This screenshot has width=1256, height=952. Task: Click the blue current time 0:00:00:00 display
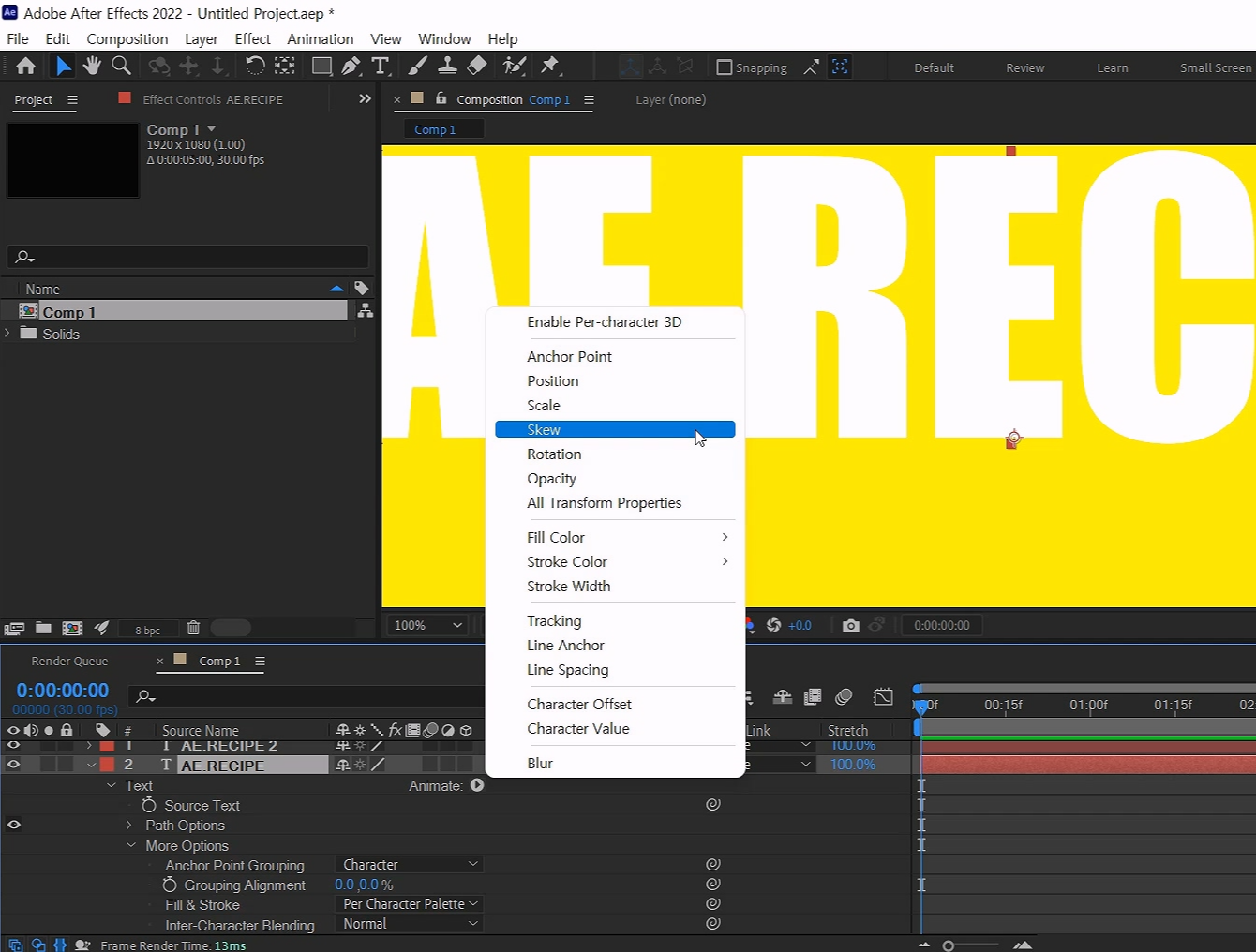62,691
